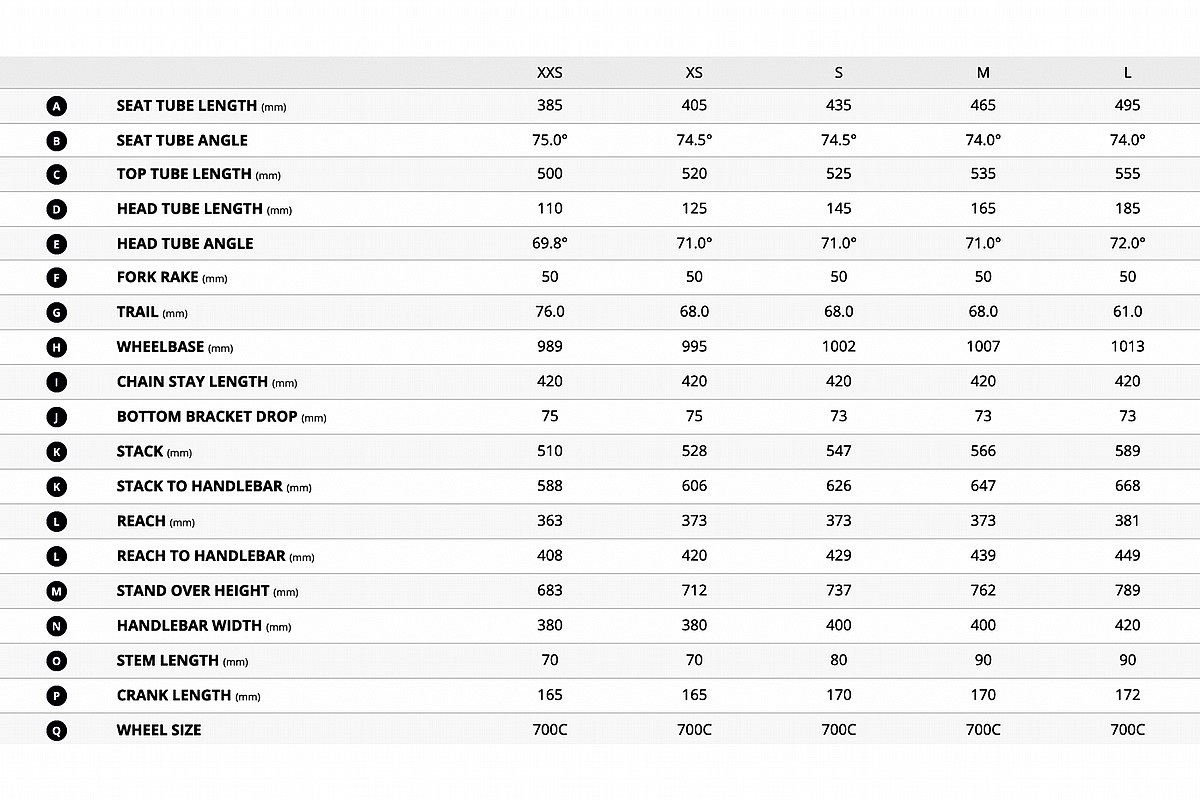Image resolution: width=1200 pixels, height=800 pixels.
Task: Click the letter G trail marker icon
Action: click(57, 313)
